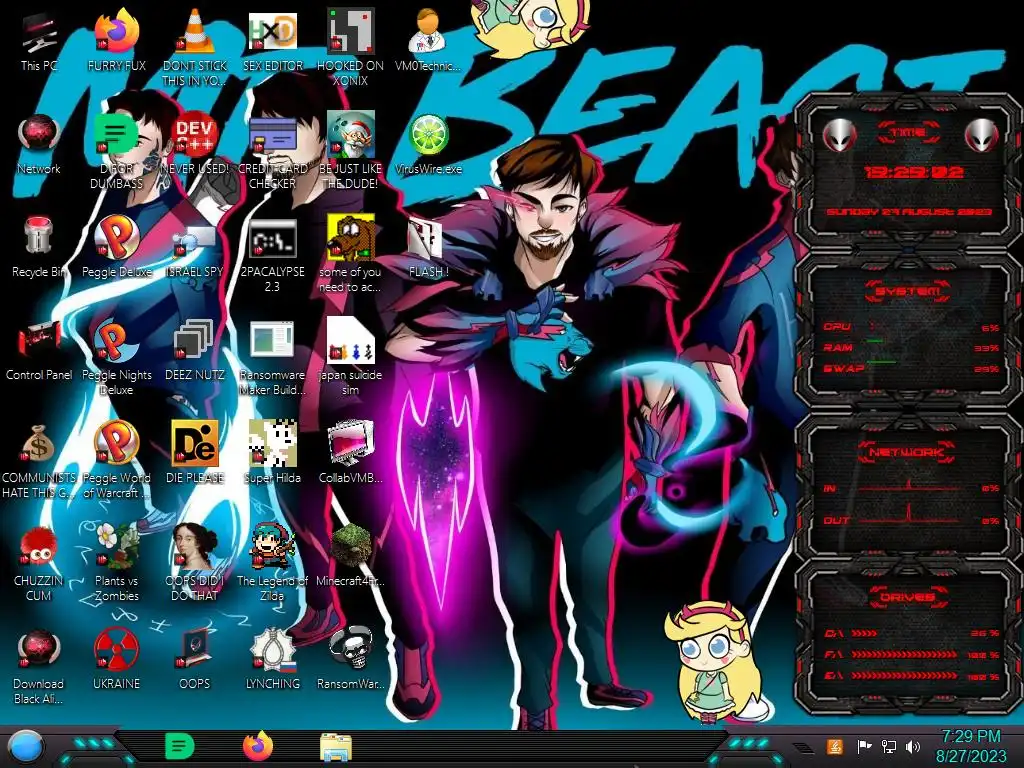Open the volume speaker tray icon
Screen dimensions: 1024x768
(x=913, y=746)
